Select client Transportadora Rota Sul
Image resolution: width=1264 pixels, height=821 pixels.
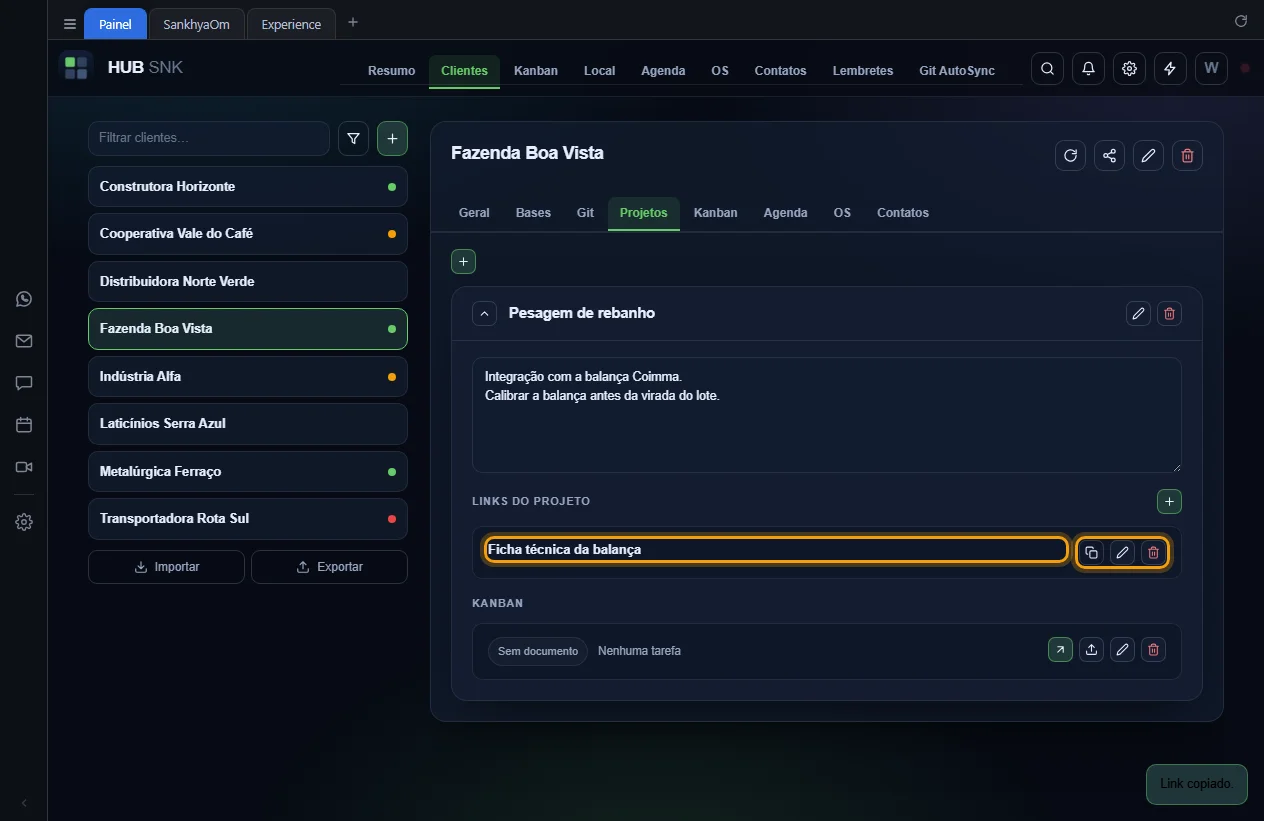tap(248, 519)
